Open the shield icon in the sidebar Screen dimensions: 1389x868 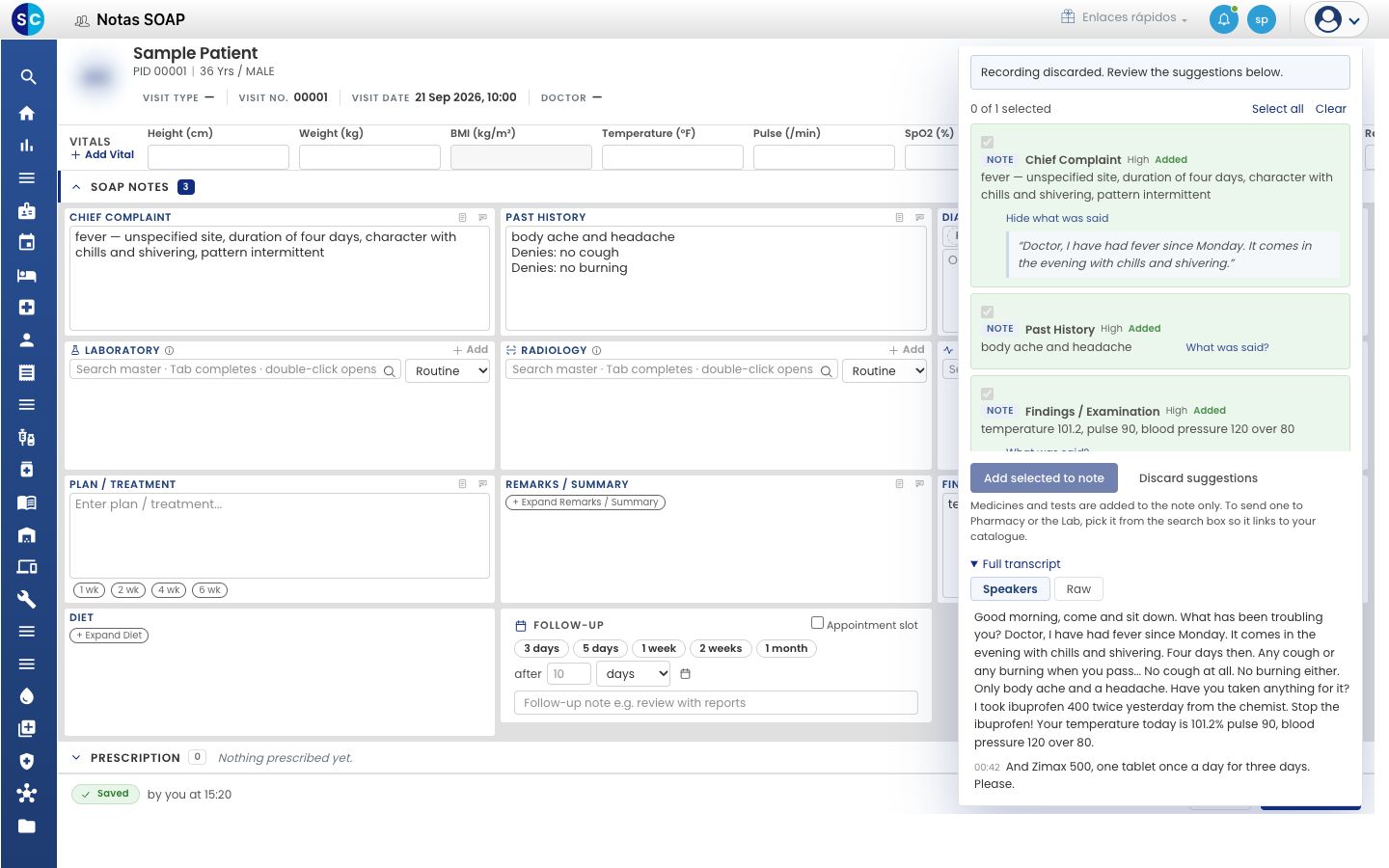[x=27, y=761]
